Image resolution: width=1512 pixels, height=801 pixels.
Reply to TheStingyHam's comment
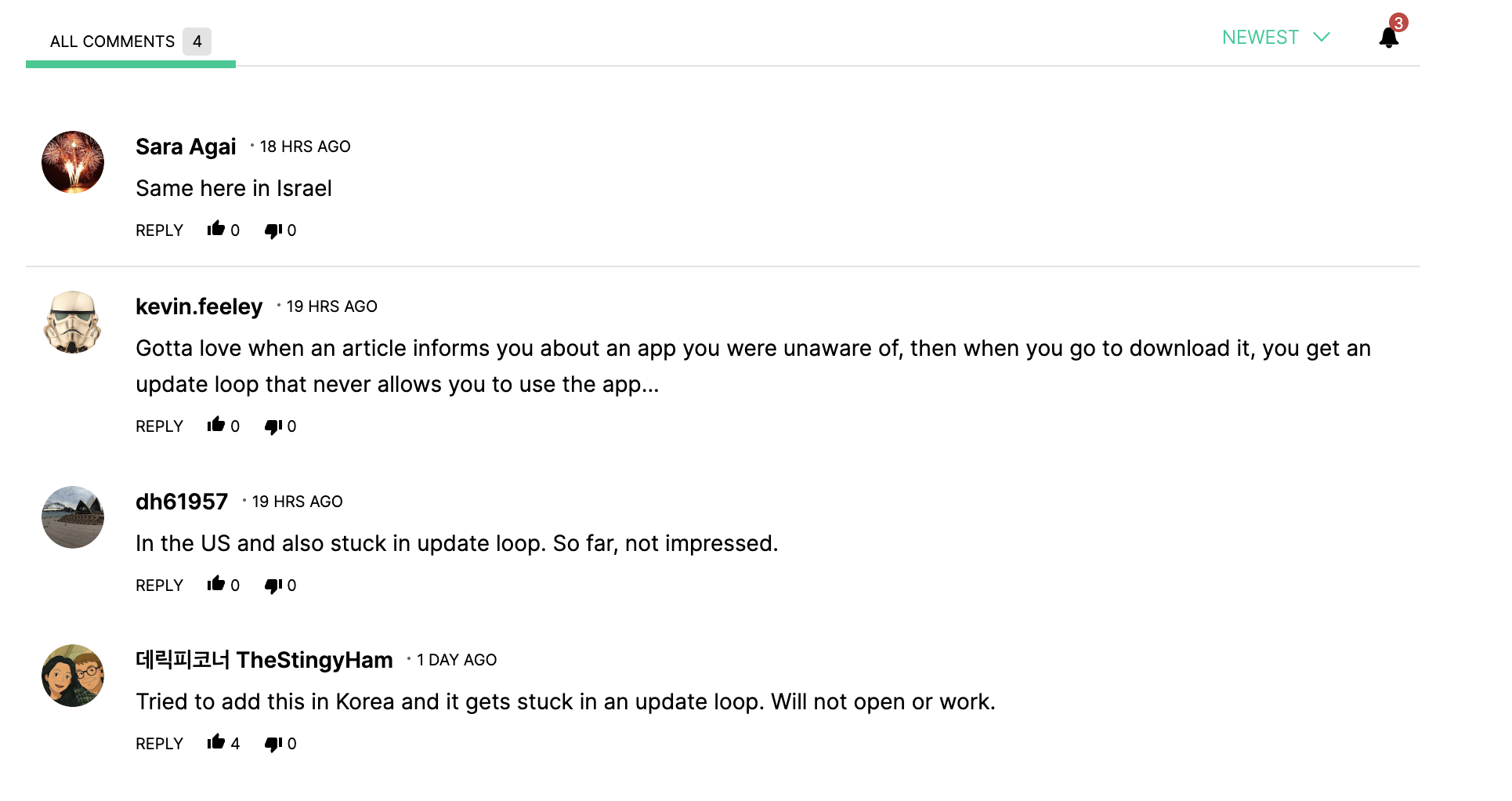point(159,744)
